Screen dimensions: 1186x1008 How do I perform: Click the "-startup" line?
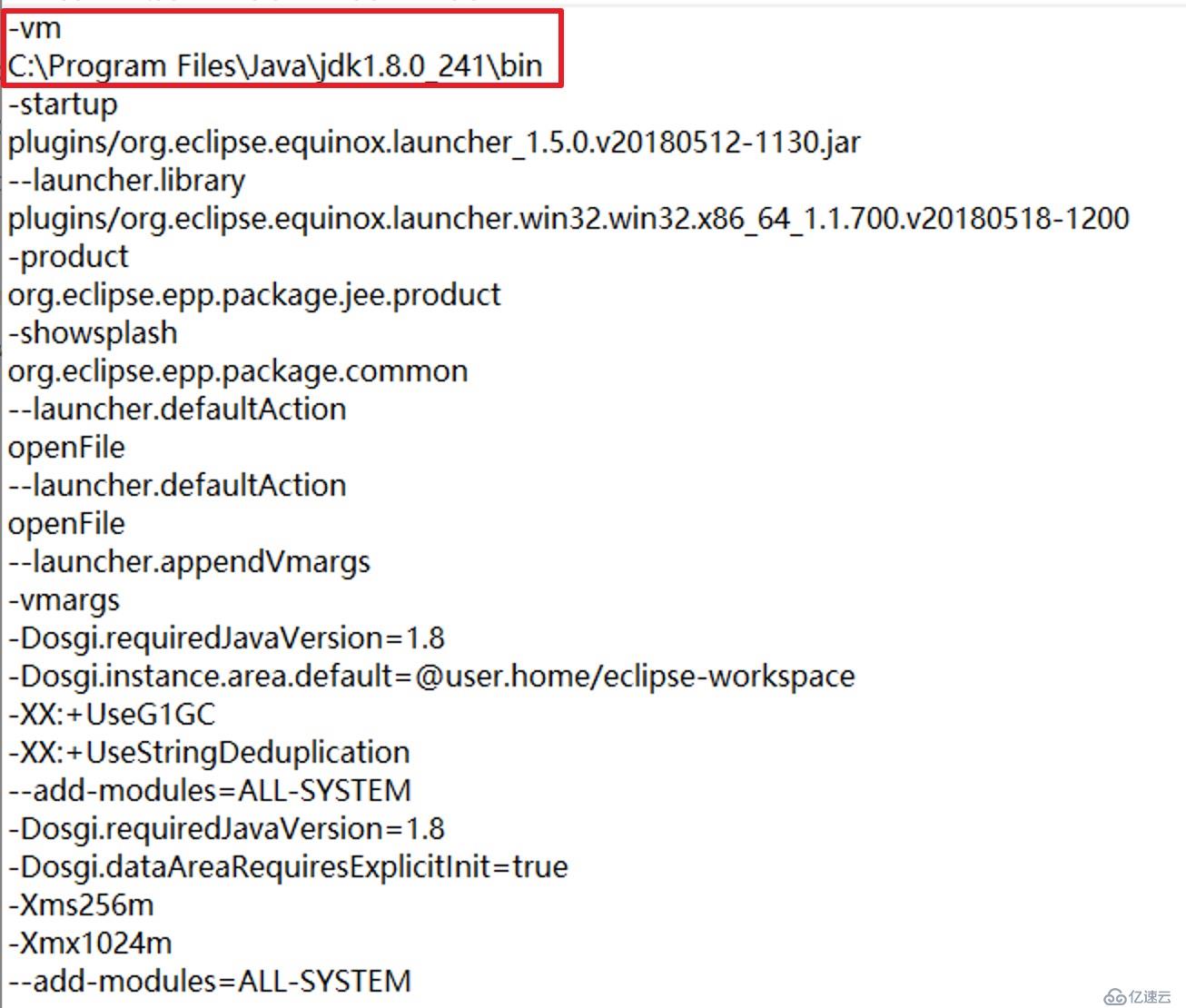click(x=63, y=104)
